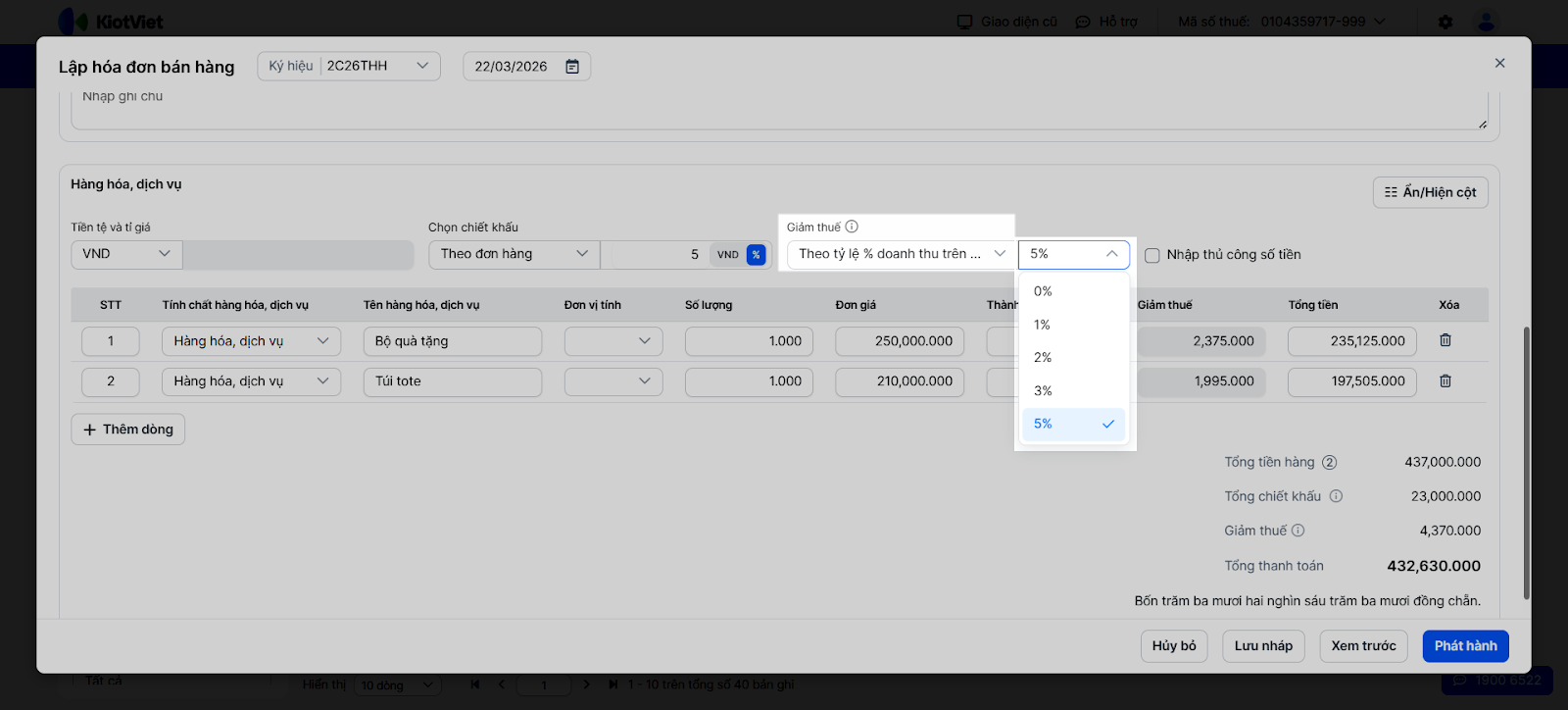
Task: Delete the Túi tote row
Action: 1445,381
